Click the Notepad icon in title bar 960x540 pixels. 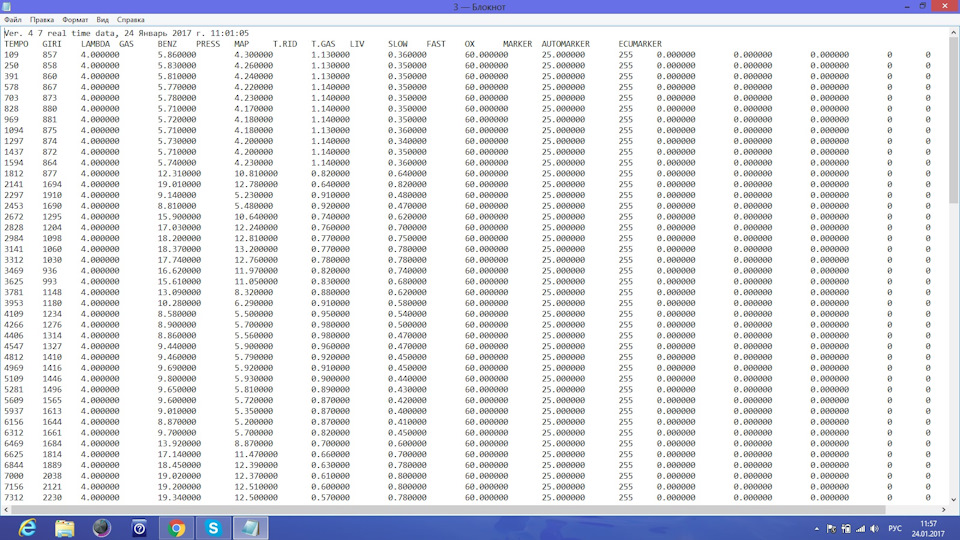click(7, 7)
